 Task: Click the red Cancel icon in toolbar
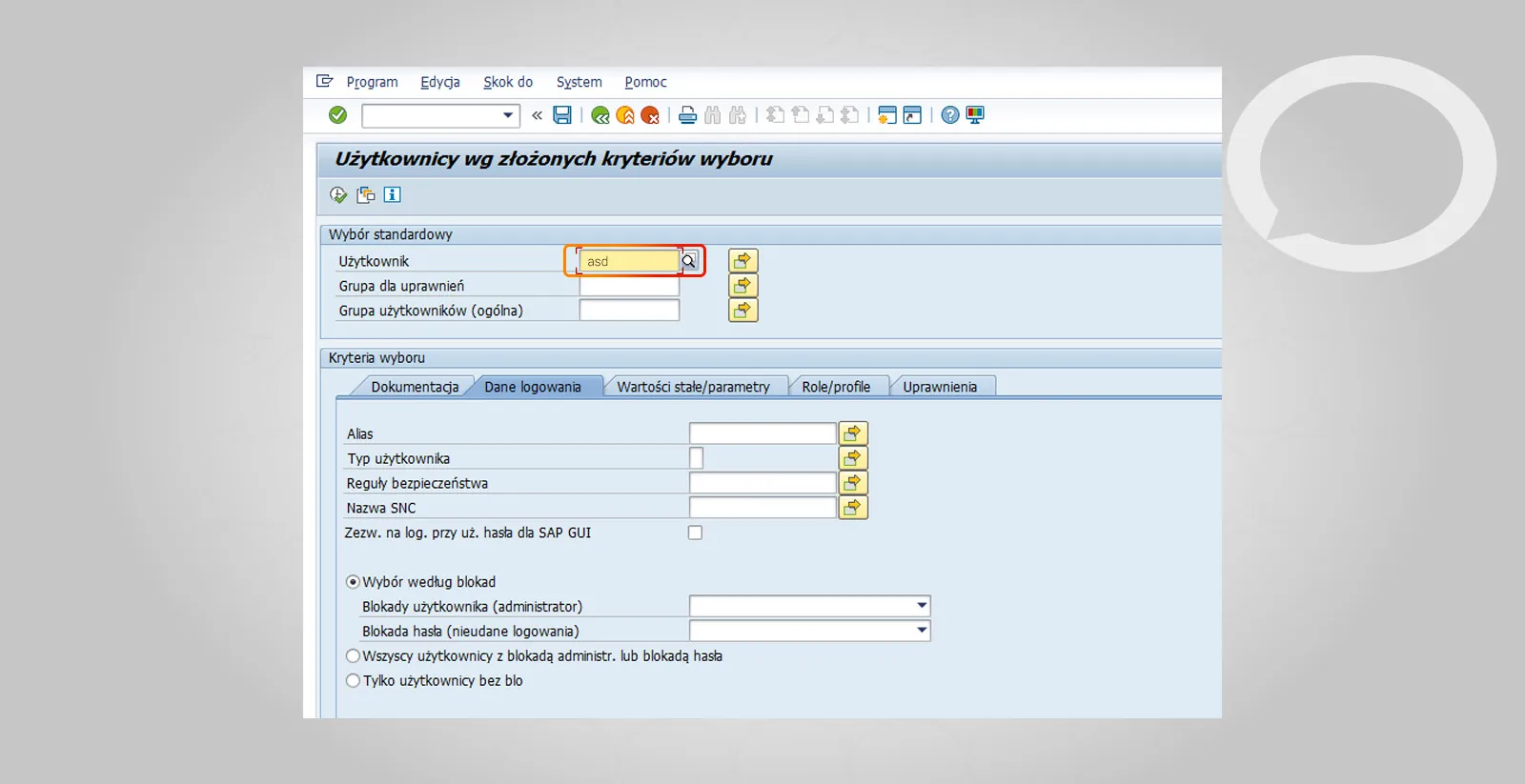coord(650,115)
